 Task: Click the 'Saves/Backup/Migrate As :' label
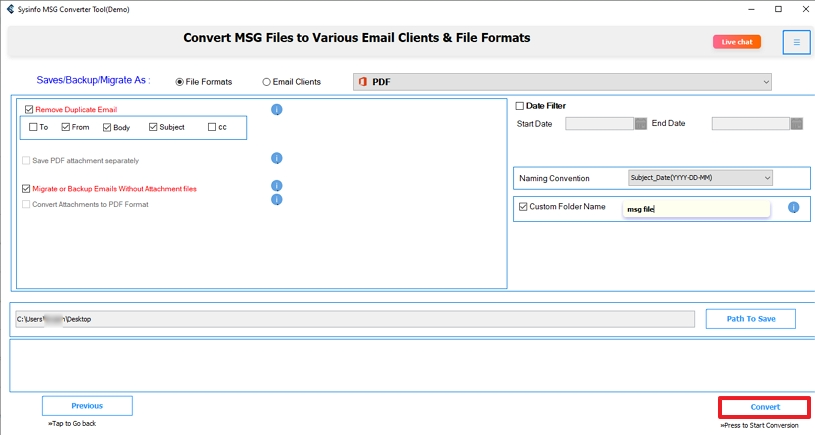point(94,80)
